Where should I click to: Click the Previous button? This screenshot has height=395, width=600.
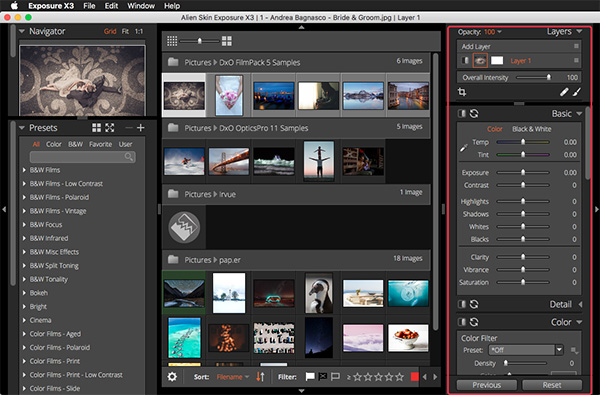pyautogui.click(x=486, y=385)
